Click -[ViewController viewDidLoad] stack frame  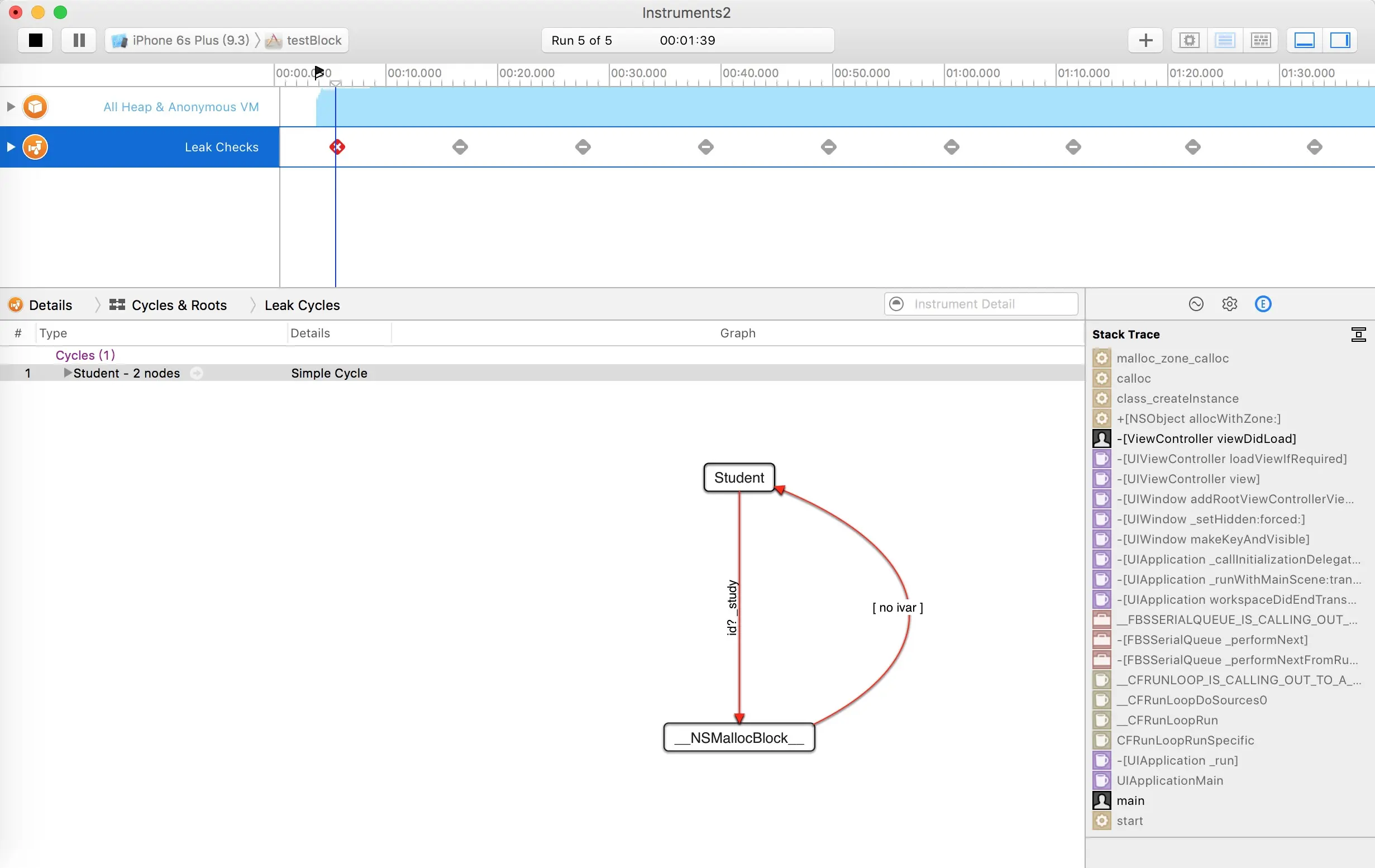tap(1206, 438)
